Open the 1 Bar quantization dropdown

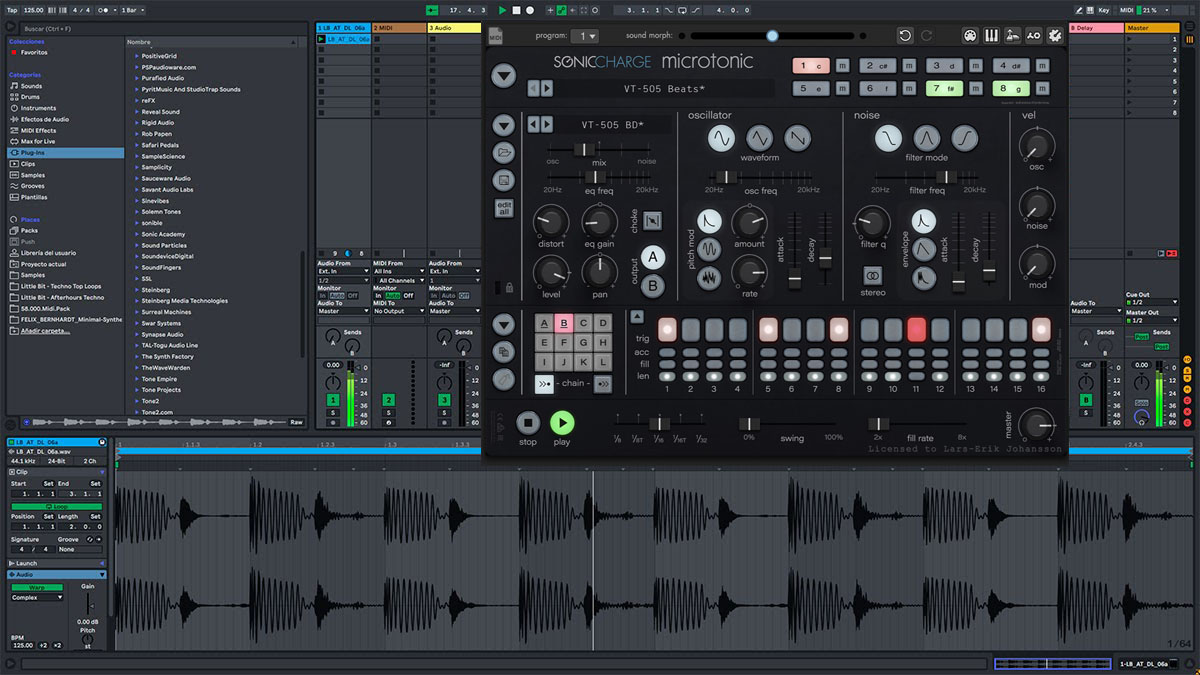point(131,10)
